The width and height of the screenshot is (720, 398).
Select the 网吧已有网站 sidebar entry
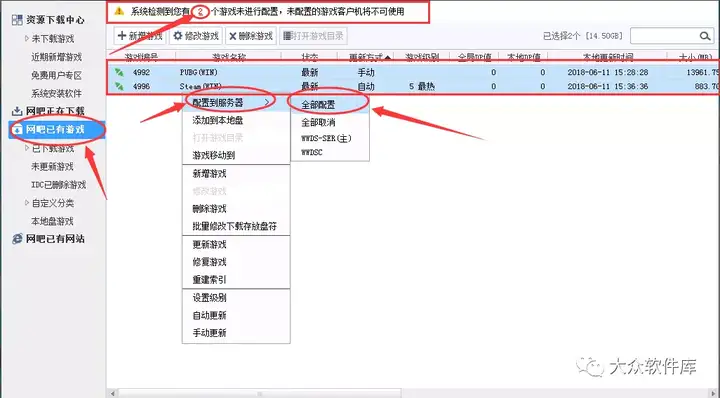[x=55, y=239]
